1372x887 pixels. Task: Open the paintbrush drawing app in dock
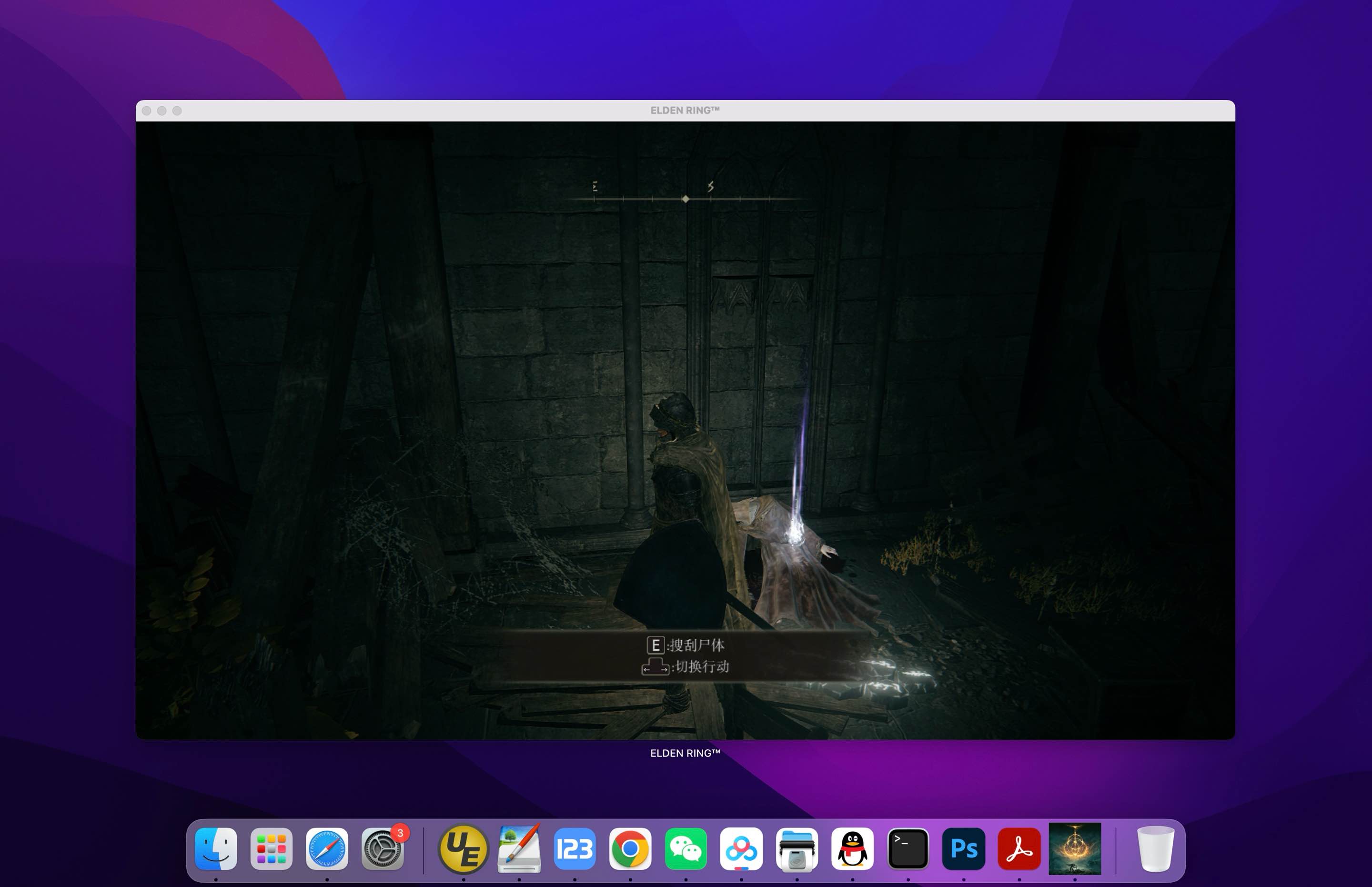pyautogui.click(x=519, y=848)
